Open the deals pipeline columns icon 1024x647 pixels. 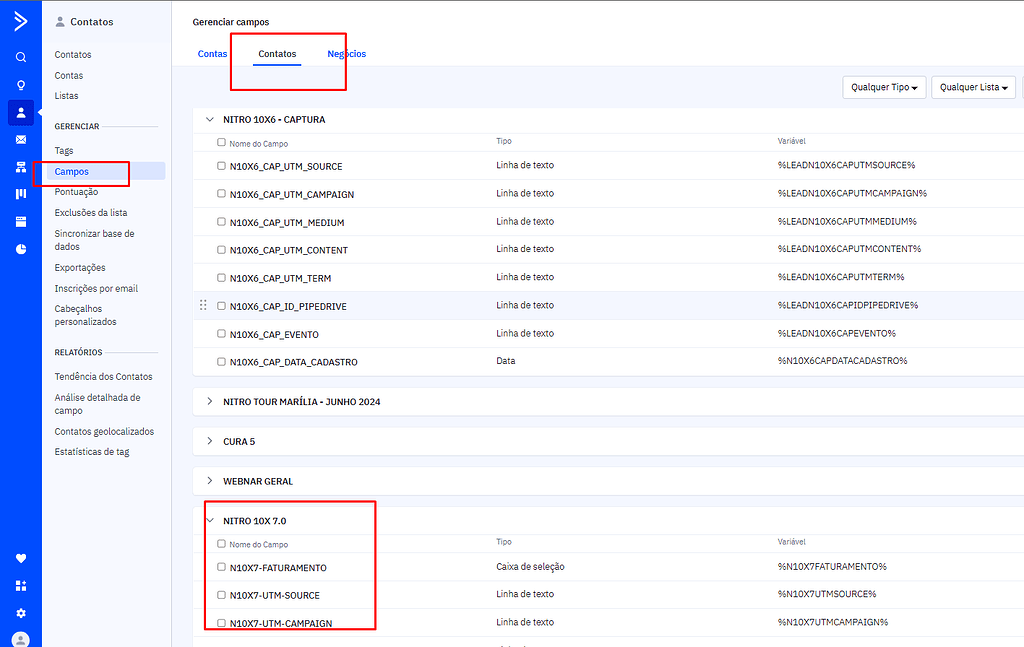20,194
